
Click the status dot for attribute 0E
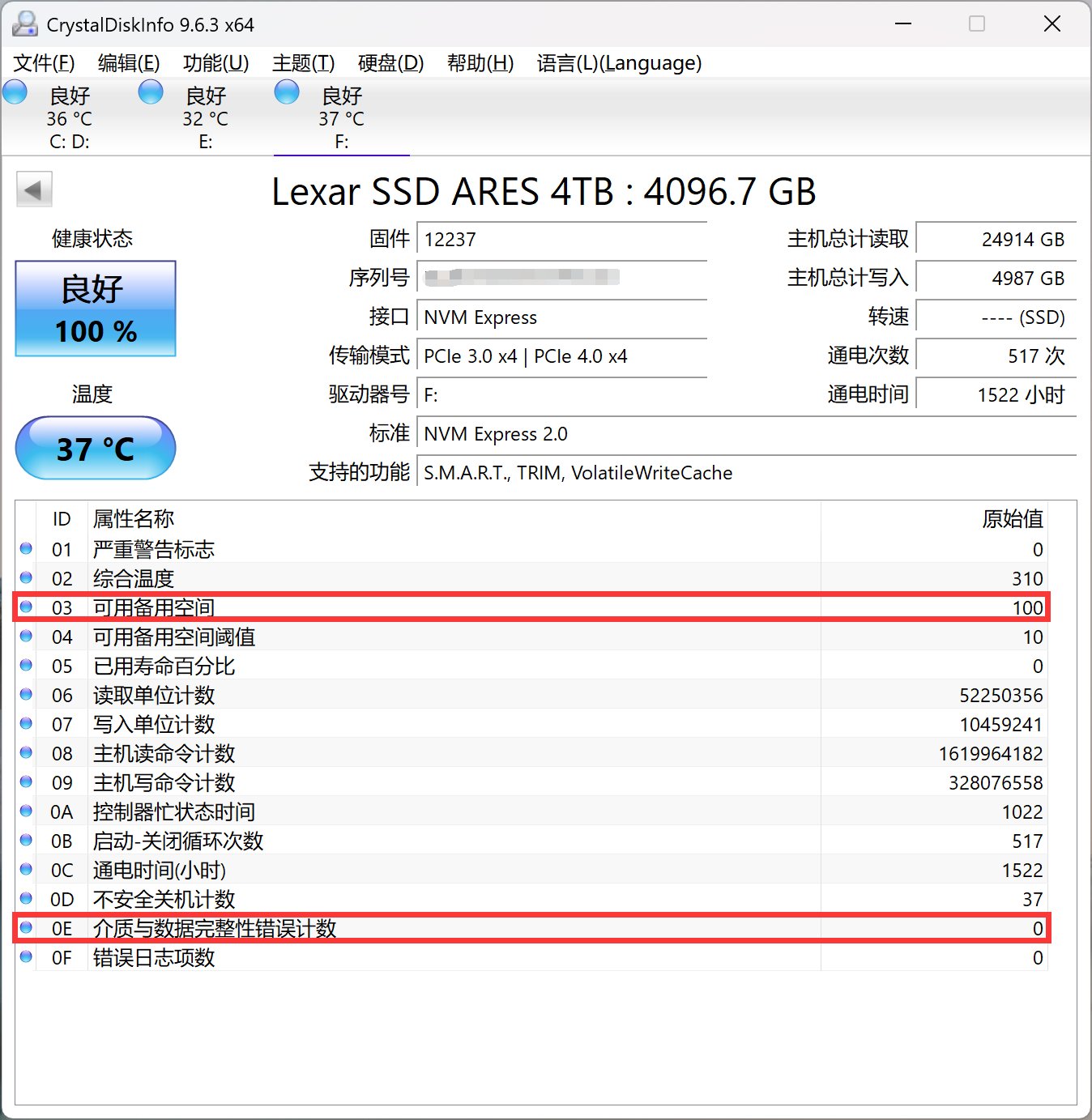[x=26, y=928]
